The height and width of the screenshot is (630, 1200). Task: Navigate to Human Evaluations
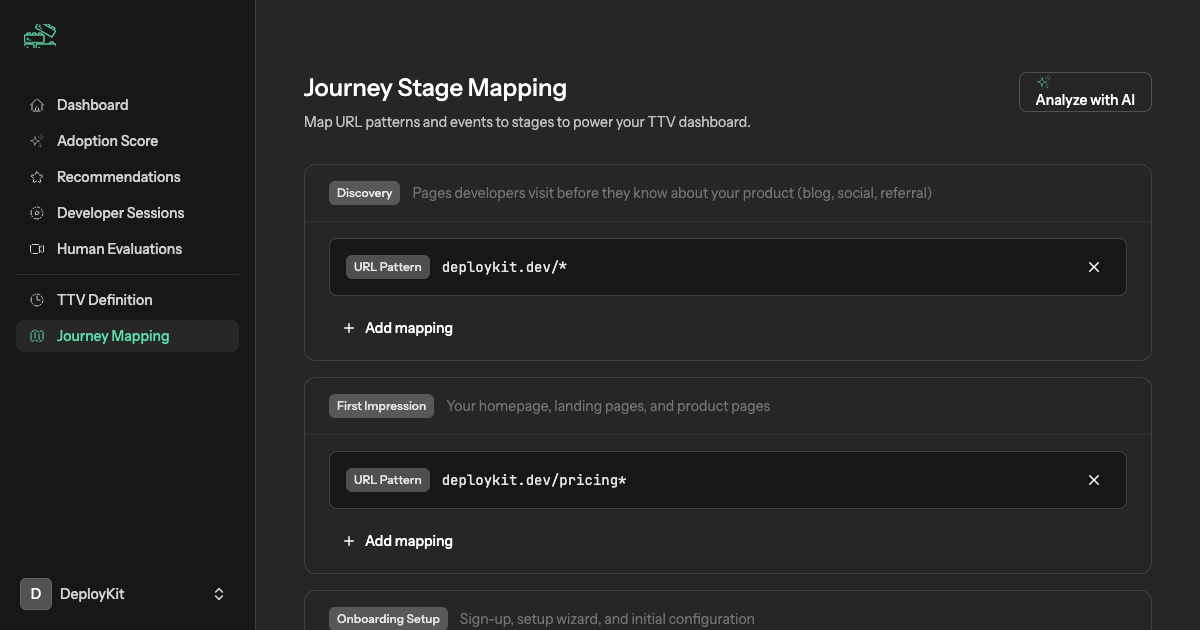point(118,248)
